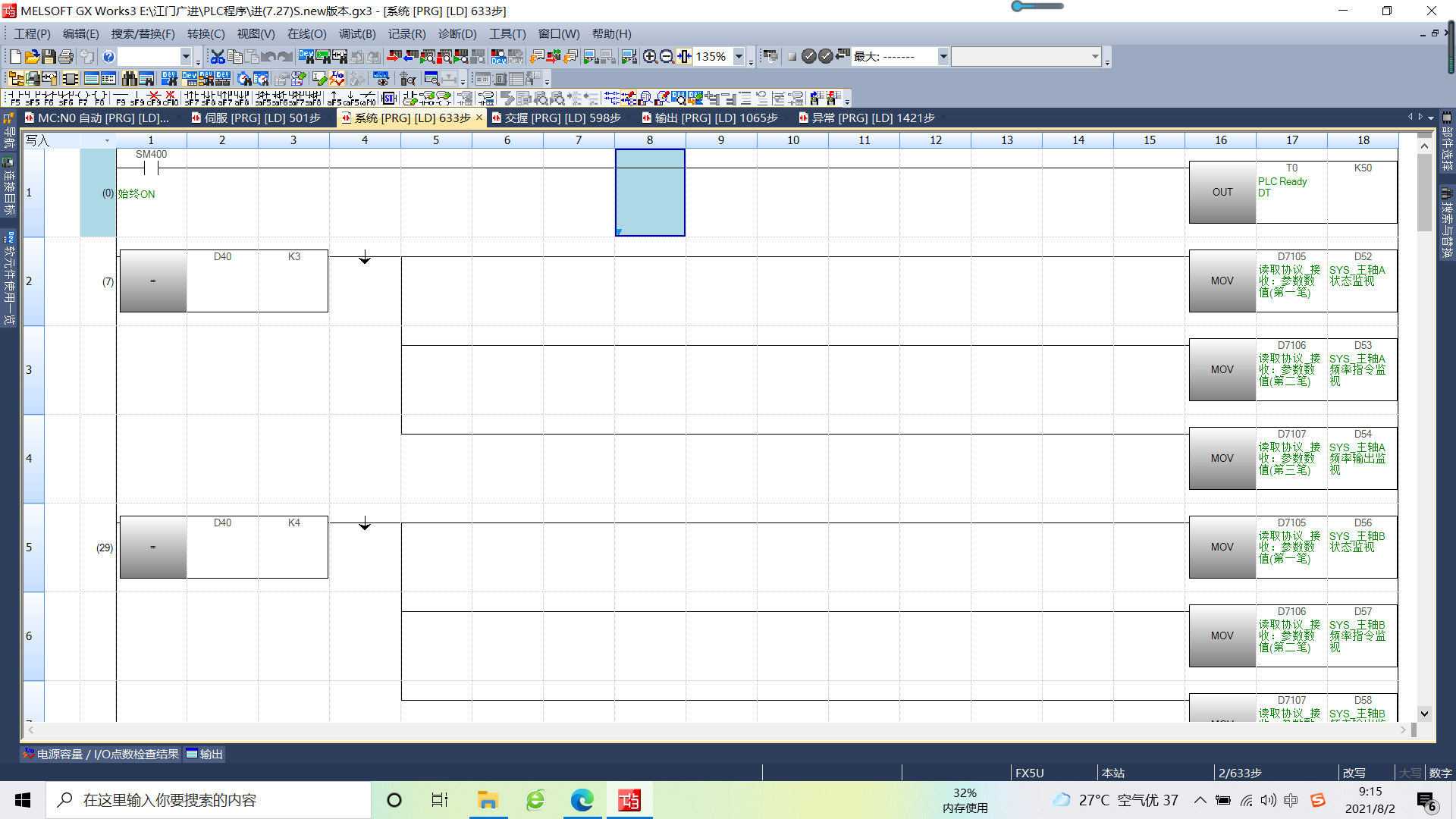Click the Zoom Out magnifier icon

[667, 57]
